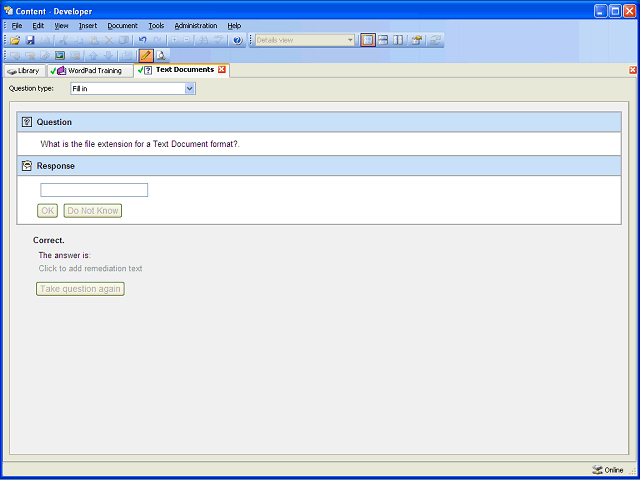The height and width of the screenshot is (480, 640).
Task: Click the question text about file extension
Action: 140,144
